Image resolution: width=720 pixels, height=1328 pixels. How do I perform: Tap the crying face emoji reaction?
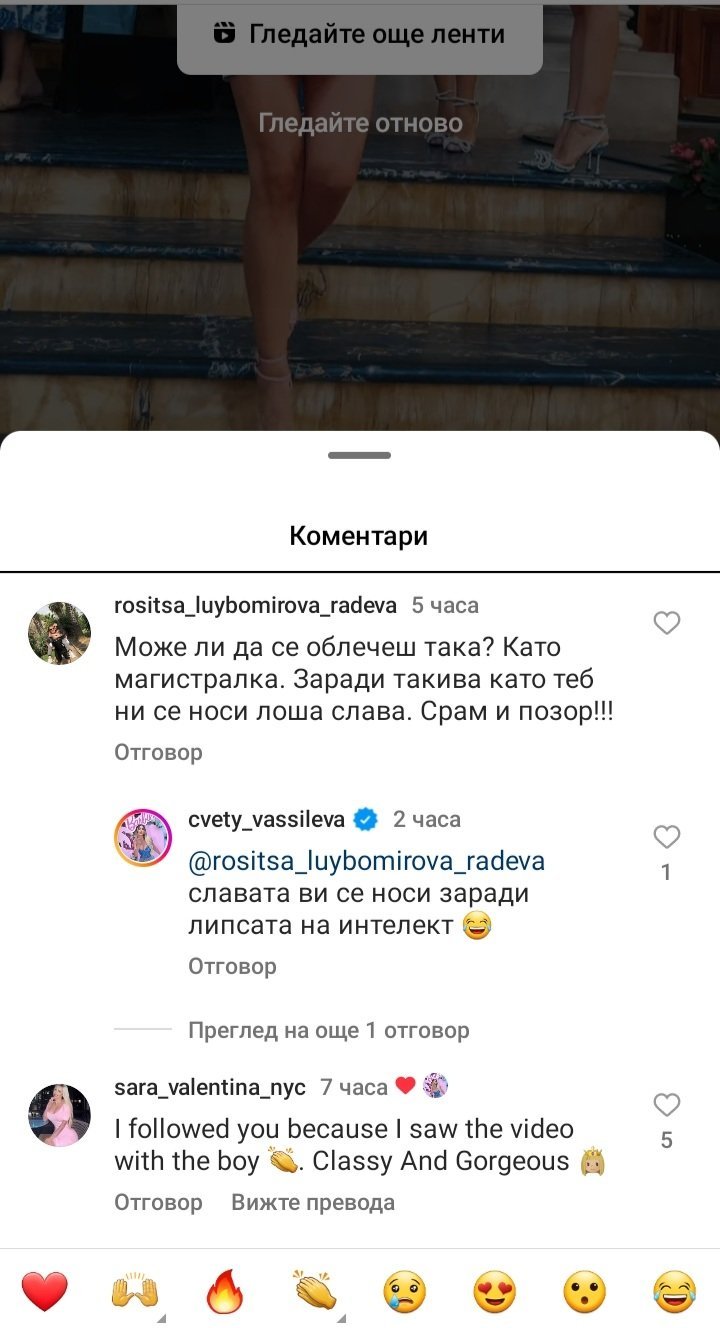coord(404,1291)
